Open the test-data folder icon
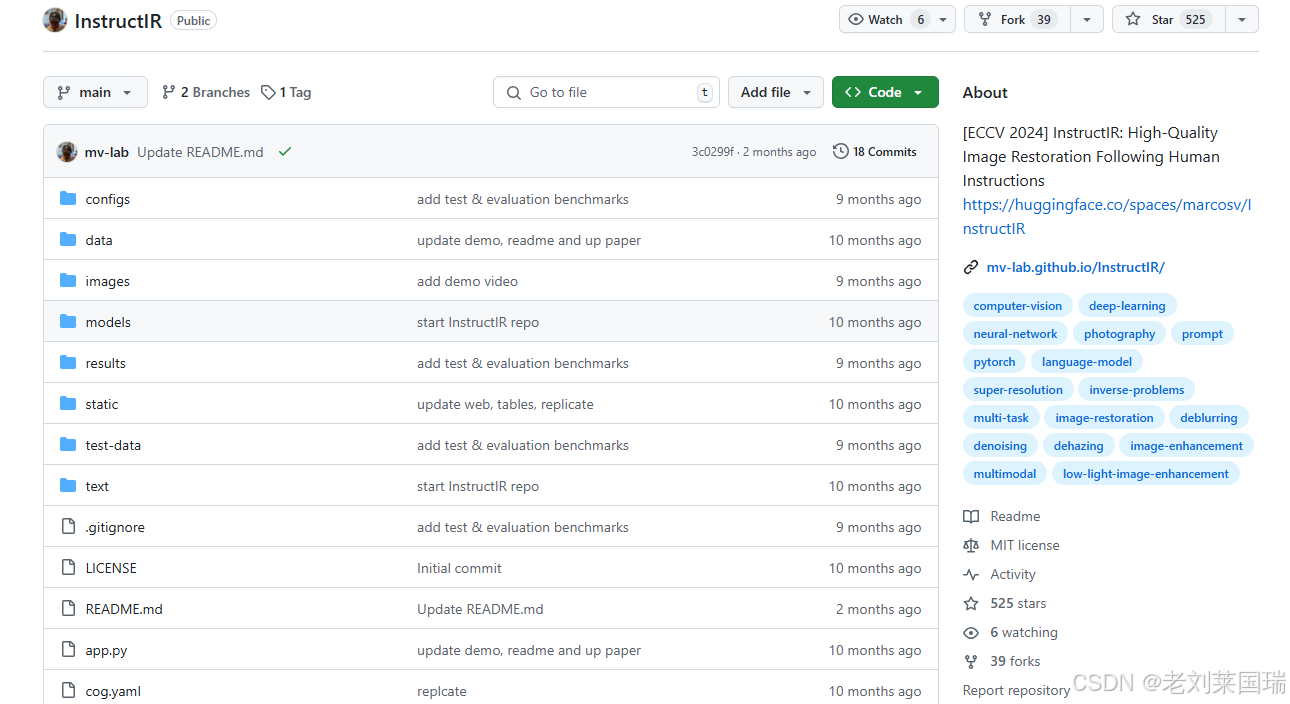 click(x=68, y=445)
